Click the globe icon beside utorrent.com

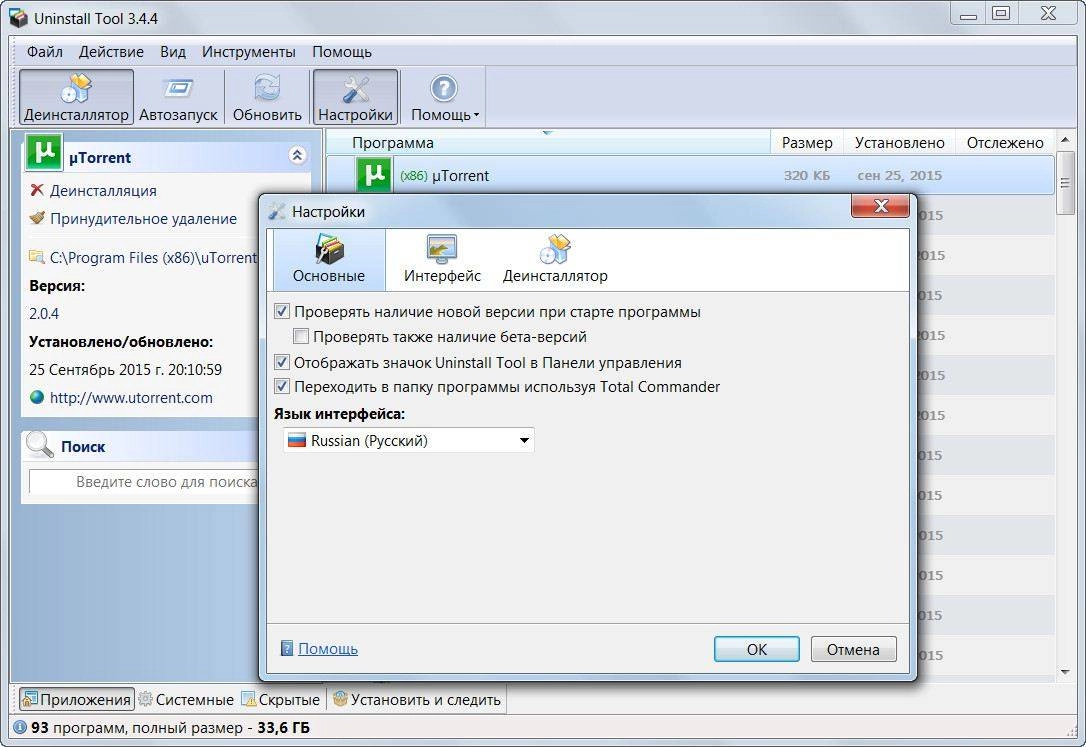point(37,397)
